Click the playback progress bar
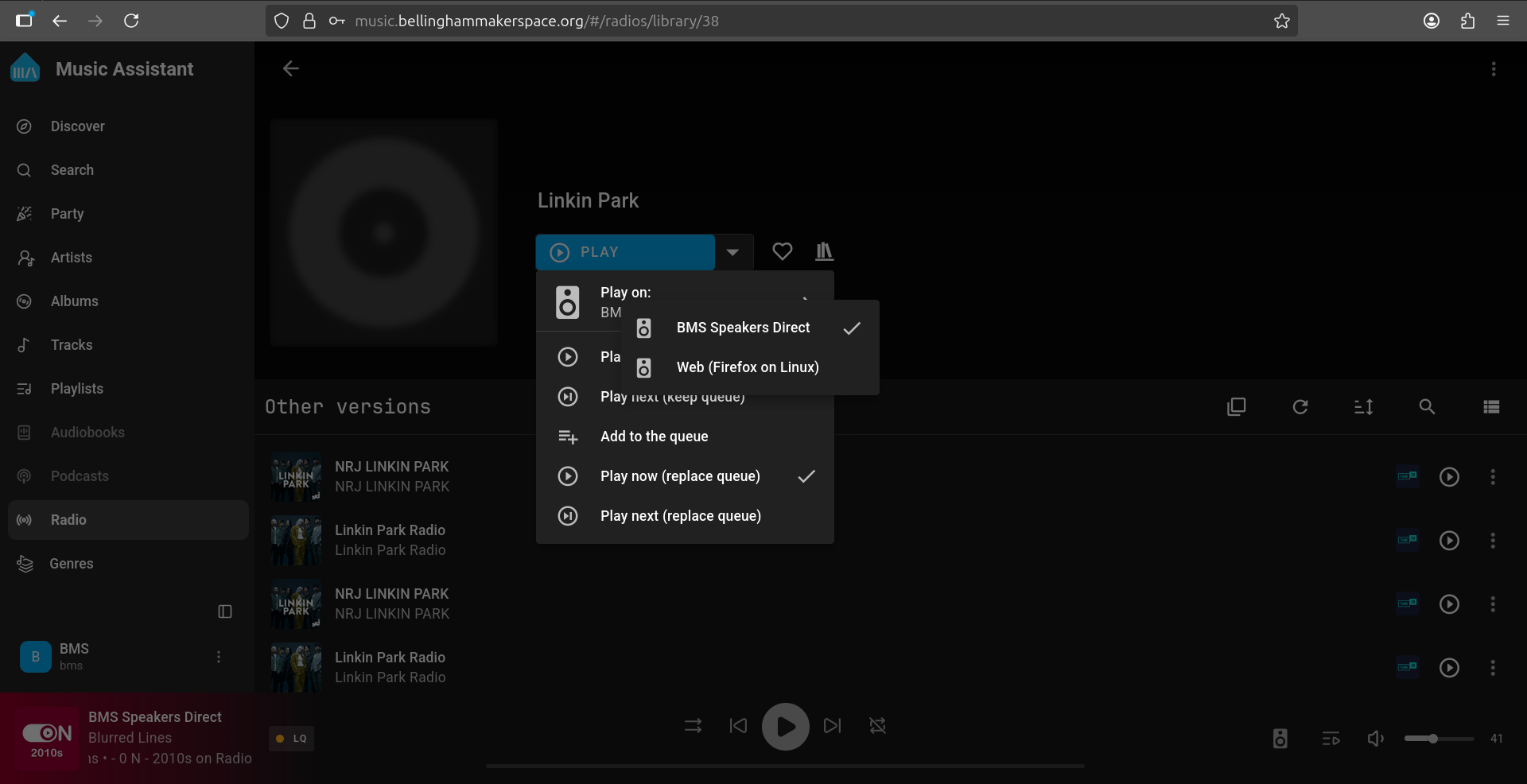This screenshot has width=1527, height=784. click(x=785, y=767)
